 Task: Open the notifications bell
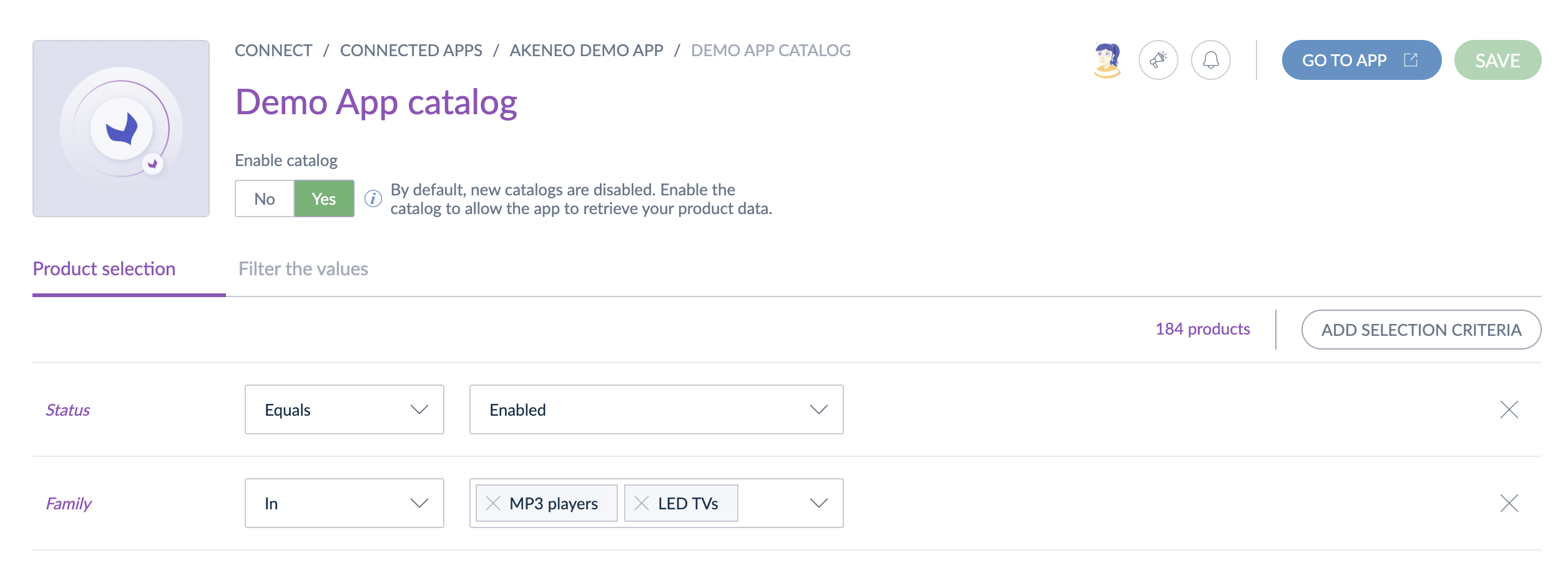[1210, 60]
